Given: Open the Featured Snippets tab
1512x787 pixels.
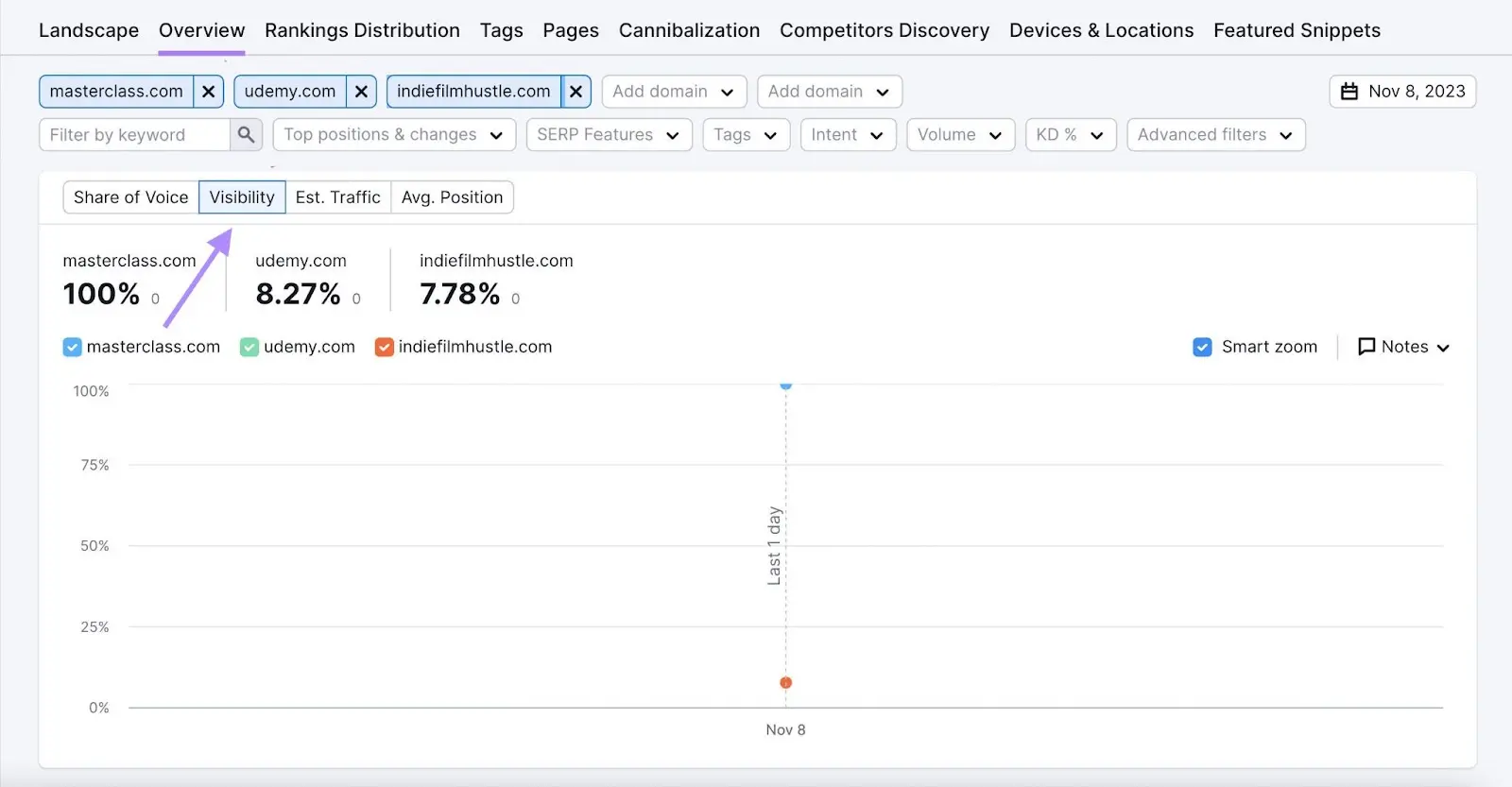Looking at the screenshot, I should coord(1297,30).
